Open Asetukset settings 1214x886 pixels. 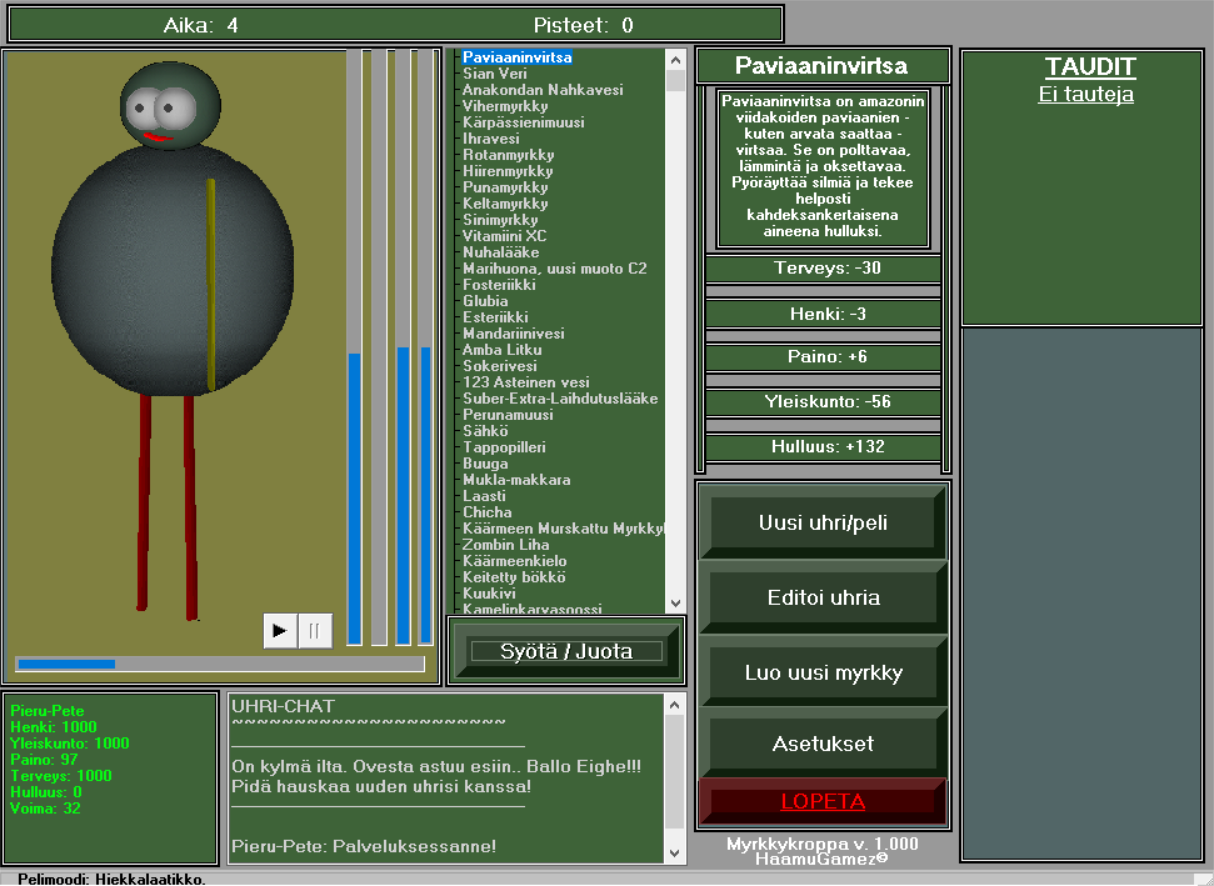[x=823, y=744]
